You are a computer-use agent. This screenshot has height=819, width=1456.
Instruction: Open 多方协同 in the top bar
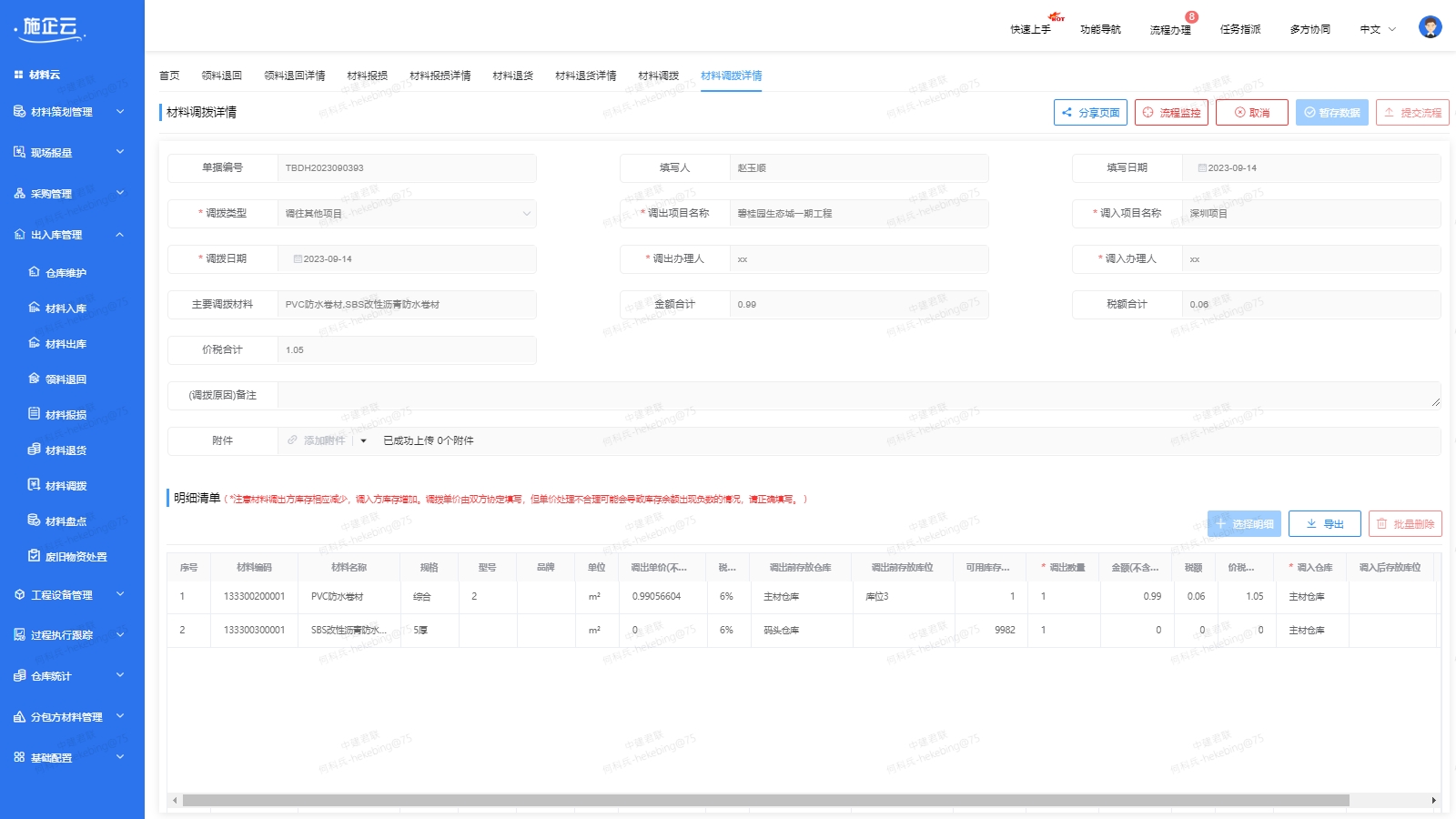[1310, 29]
